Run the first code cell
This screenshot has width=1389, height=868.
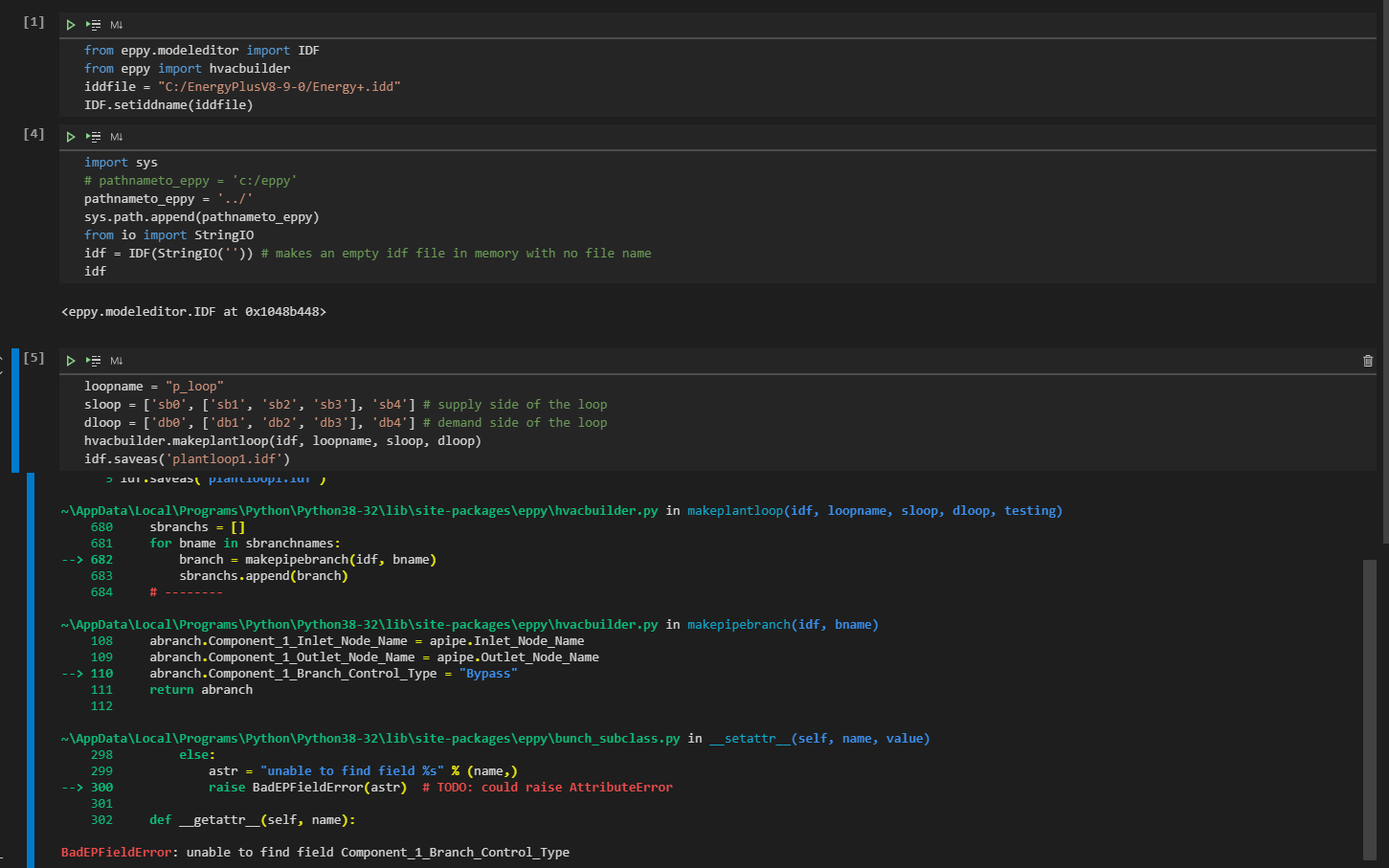71,24
